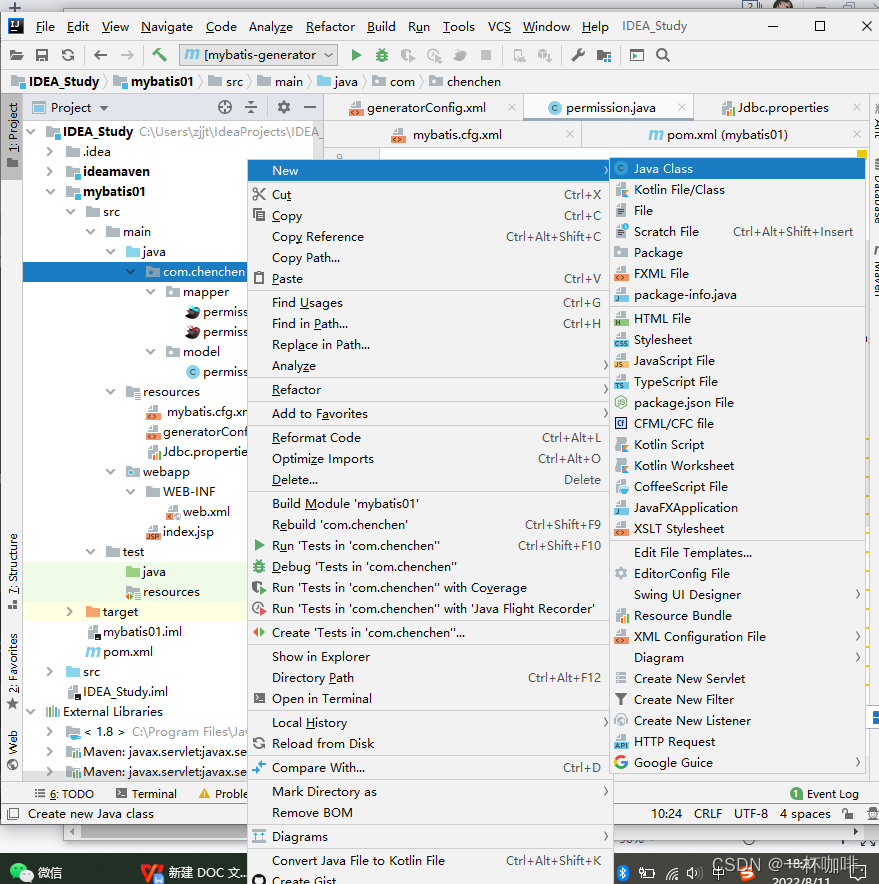
Task: Click the mybatis01 breadcrumb in navigation bar
Action: (154, 82)
